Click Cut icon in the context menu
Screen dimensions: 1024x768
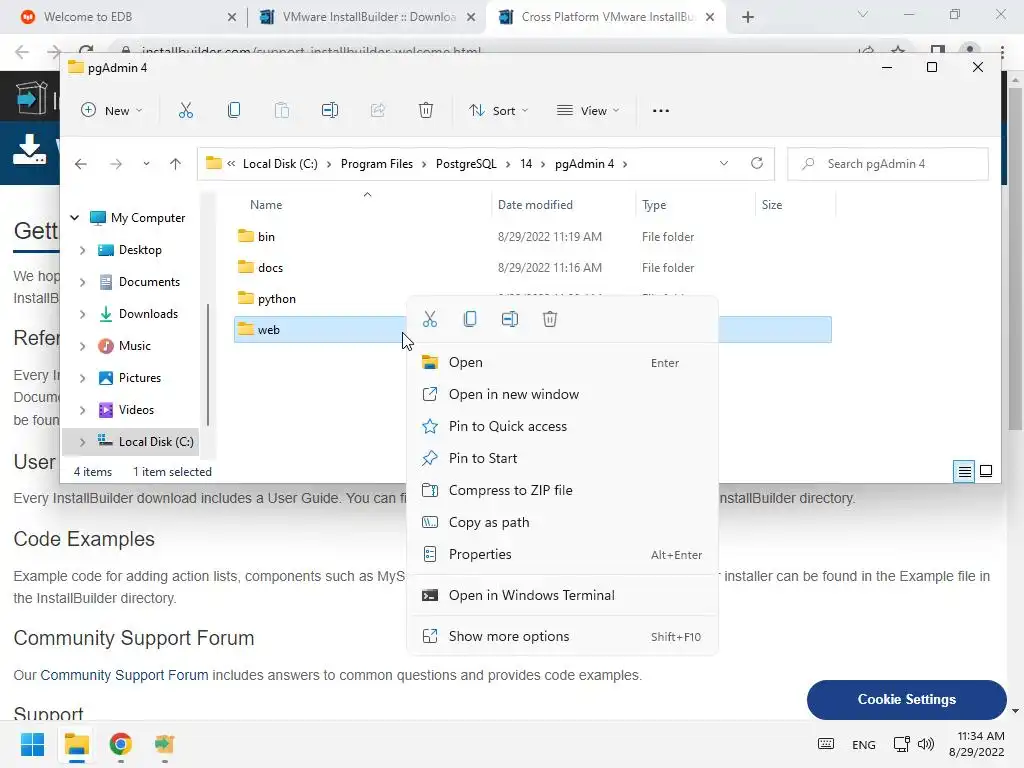430,319
